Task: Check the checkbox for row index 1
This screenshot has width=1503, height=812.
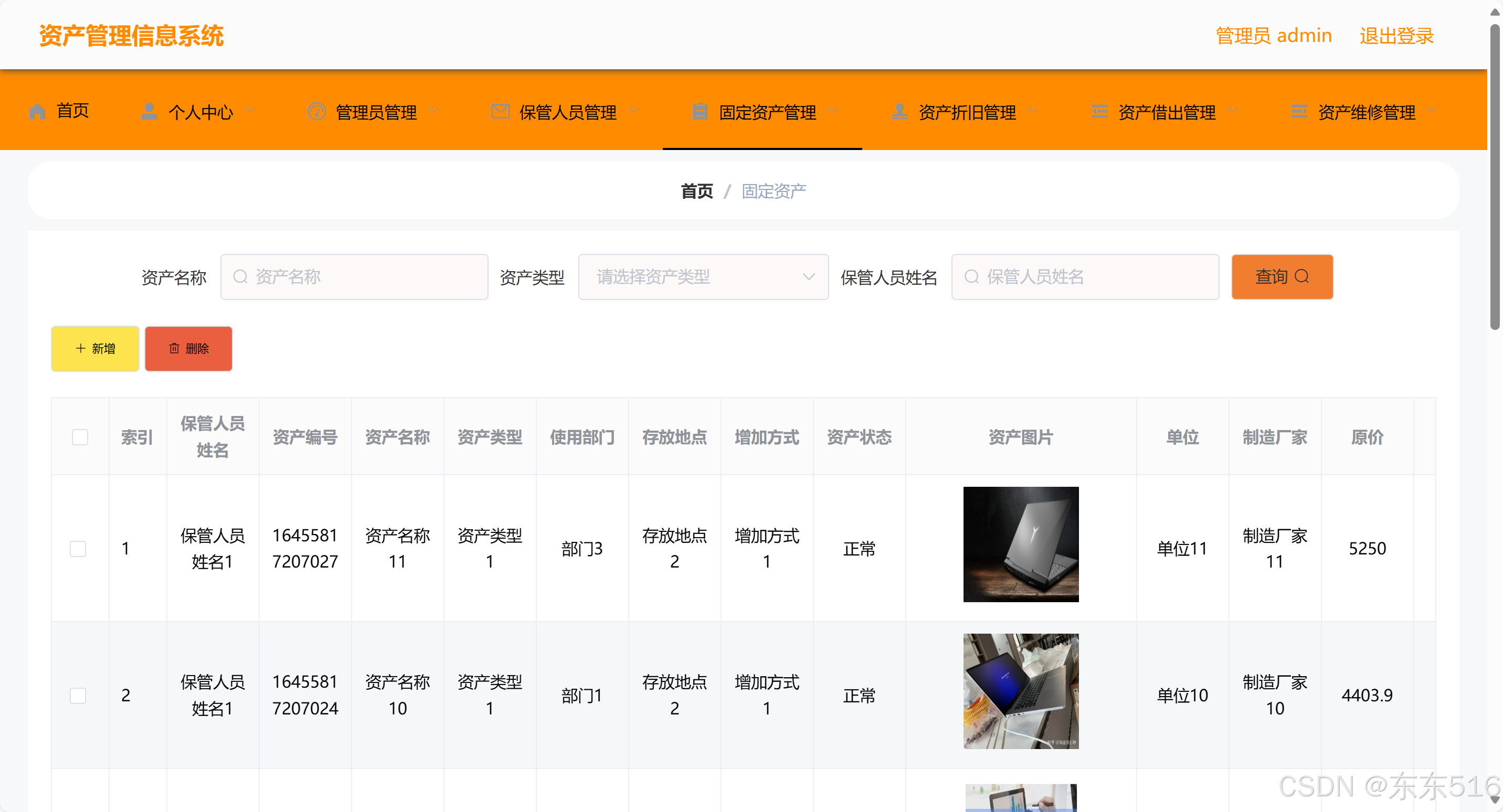Action: coord(78,548)
